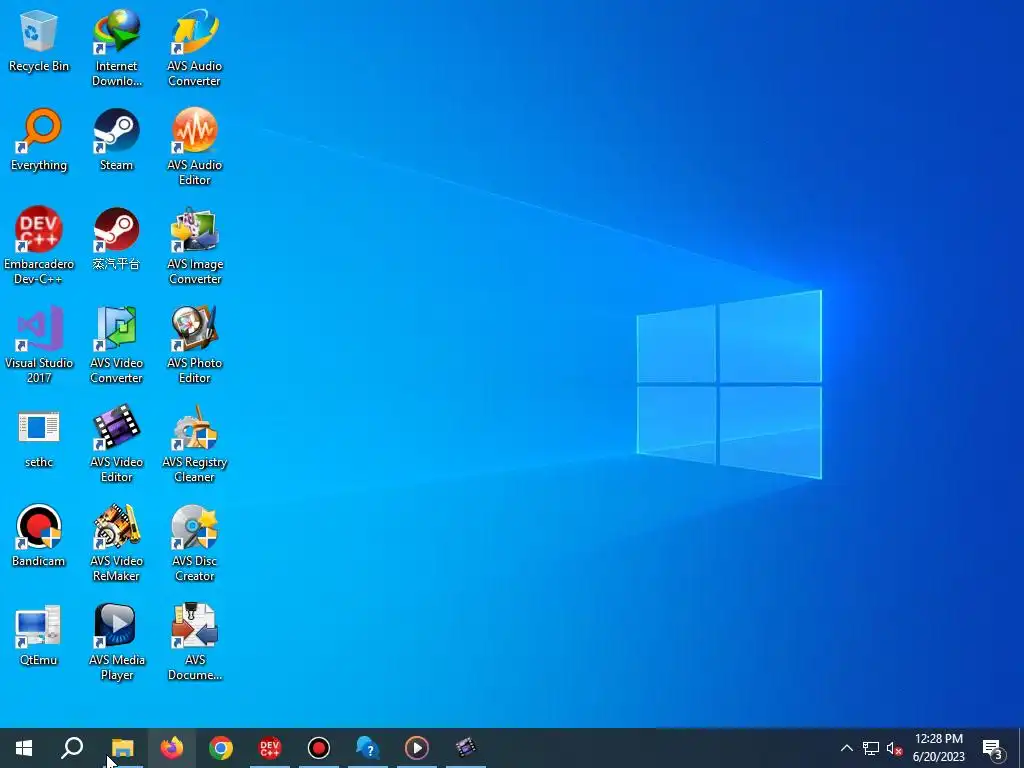Select the sethc desktop file
This screenshot has width=1024, height=768.
coord(39,437)
